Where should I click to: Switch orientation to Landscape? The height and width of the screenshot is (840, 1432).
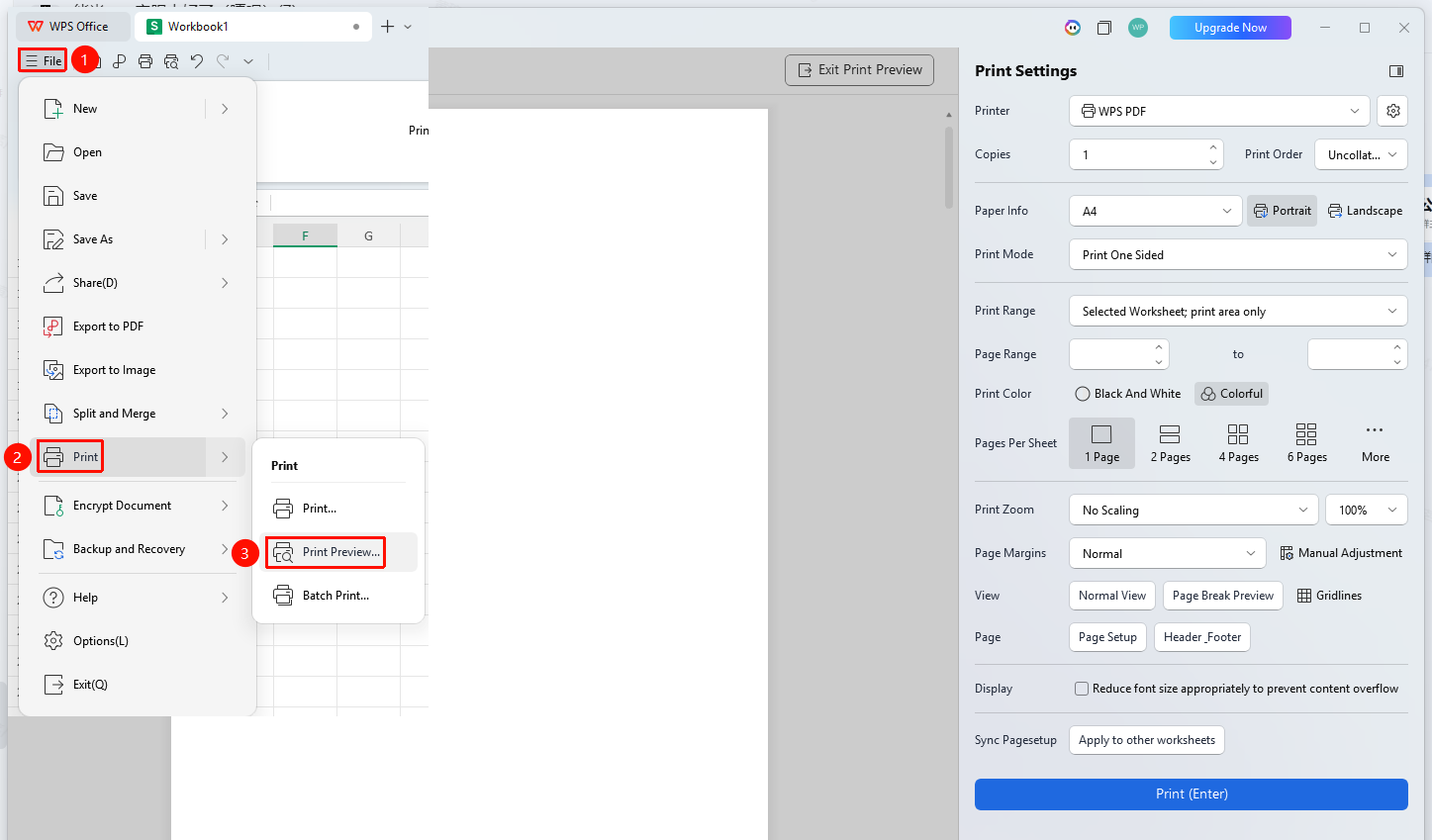click(x=1365, y=211)
